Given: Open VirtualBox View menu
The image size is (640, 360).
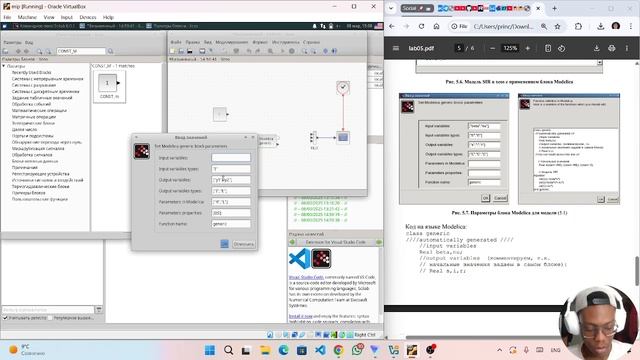Looking at the screenshot, I should pyautogui.click(x=49, y=17).
